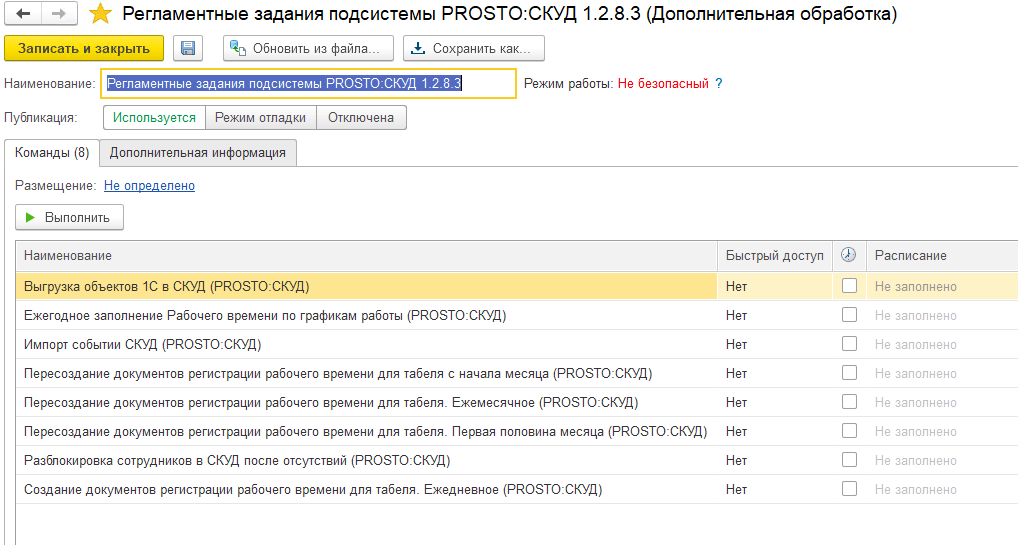
Task: Focus the 'Наименование' input field
Action: pos(308,83)
